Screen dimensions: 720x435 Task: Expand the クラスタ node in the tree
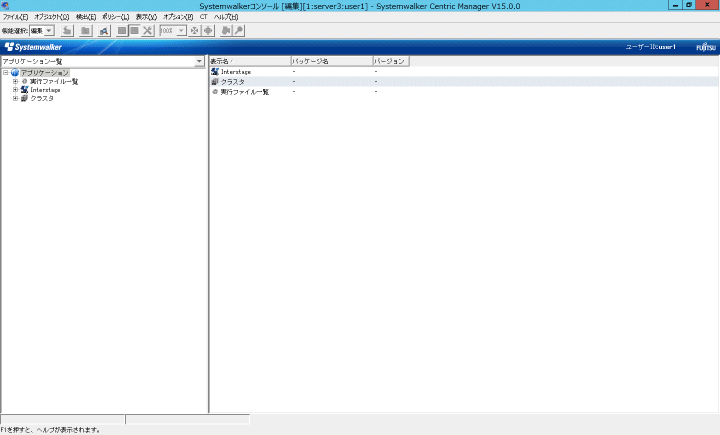point(15,98)
